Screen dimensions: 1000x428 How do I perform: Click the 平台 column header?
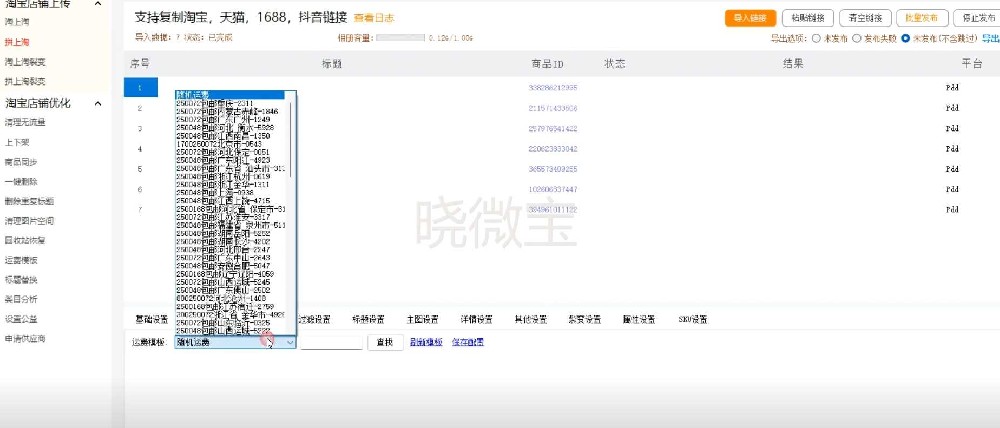(x=971, y=64)
